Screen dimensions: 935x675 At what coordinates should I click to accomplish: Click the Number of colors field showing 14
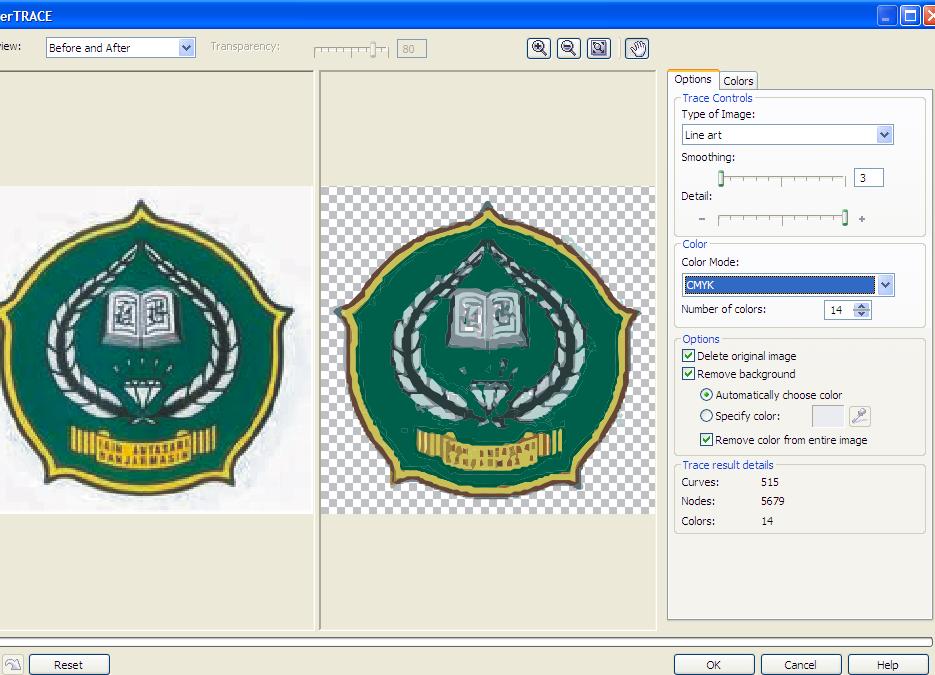pyautogui.click(x=839, y=310)
